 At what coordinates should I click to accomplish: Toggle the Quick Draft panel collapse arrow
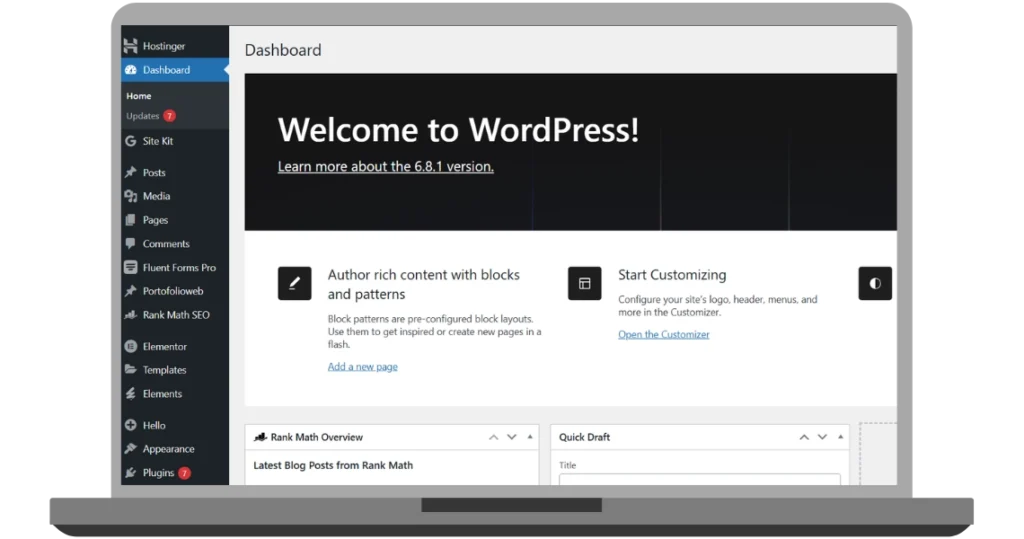840,437
